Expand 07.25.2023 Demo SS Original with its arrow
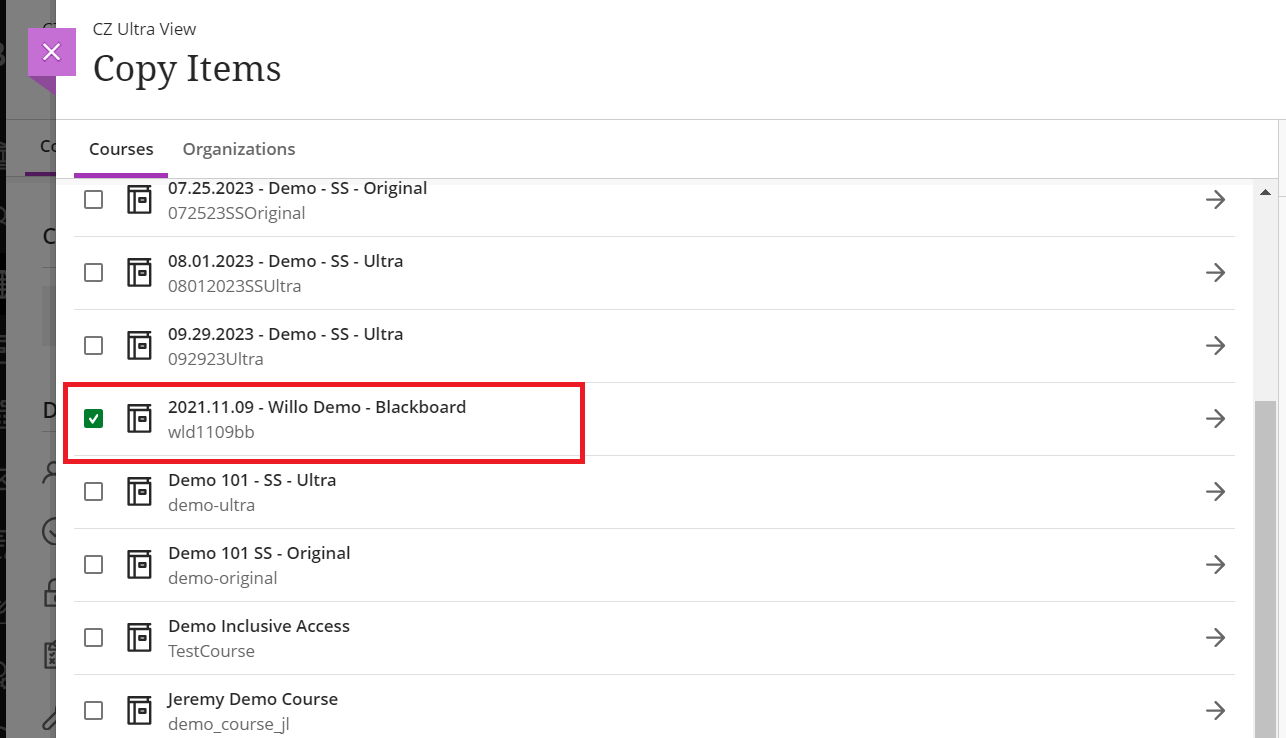Screen dimensions: 1286x738 [1215, 199]
